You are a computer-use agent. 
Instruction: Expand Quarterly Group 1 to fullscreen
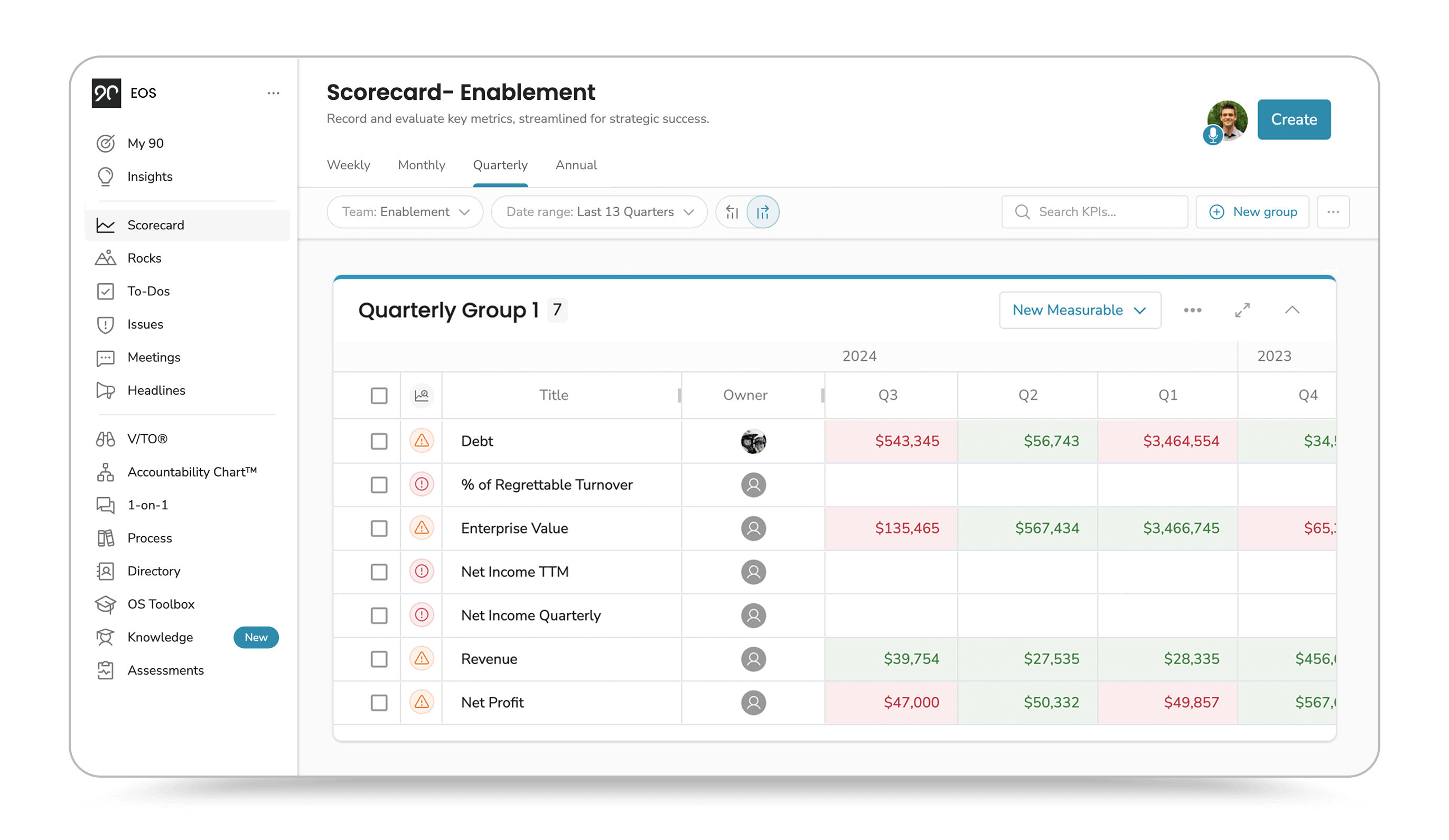(x=1242, y=310)
